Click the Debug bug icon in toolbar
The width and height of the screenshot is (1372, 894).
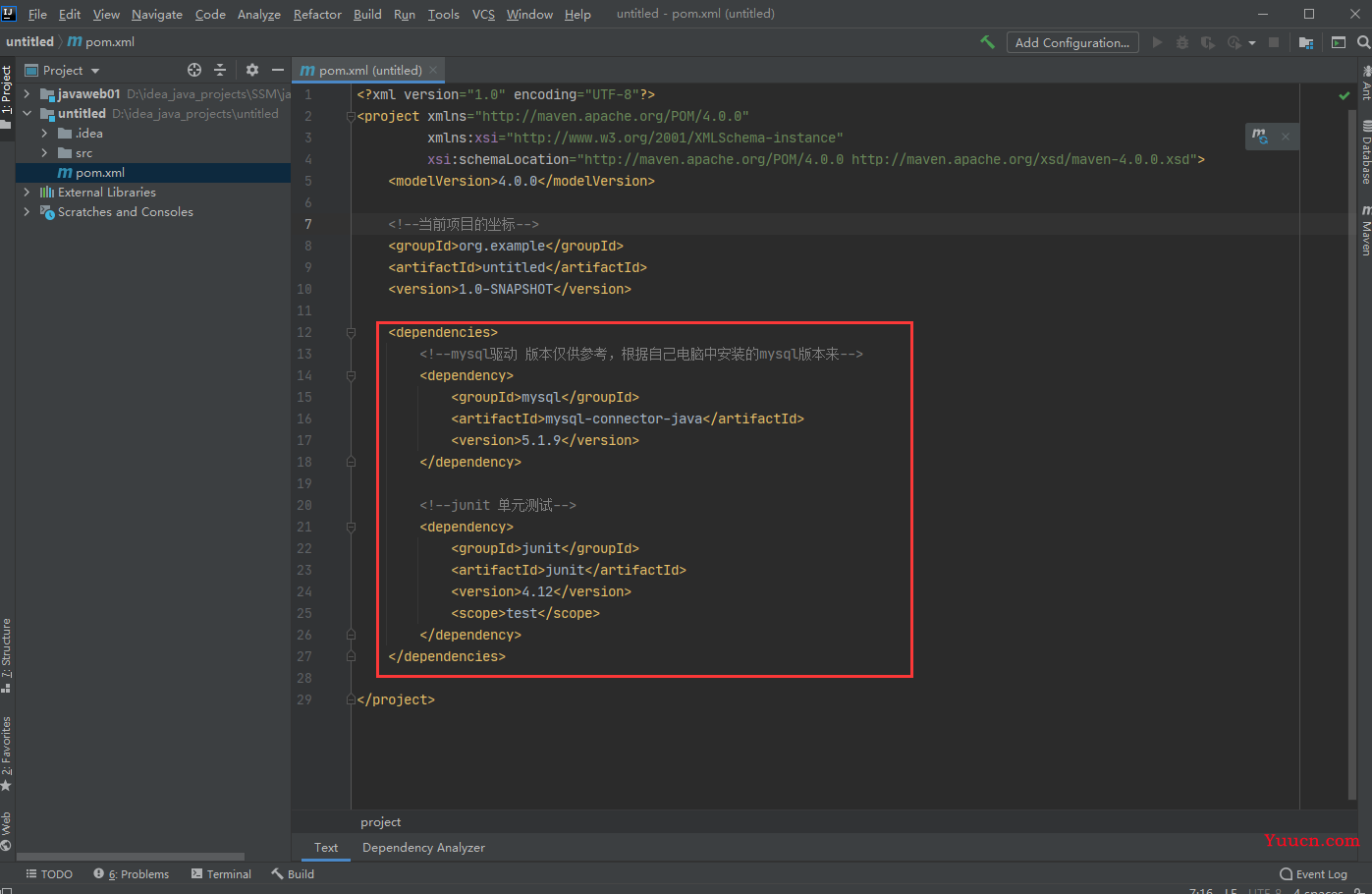(x=1182, y=42)
